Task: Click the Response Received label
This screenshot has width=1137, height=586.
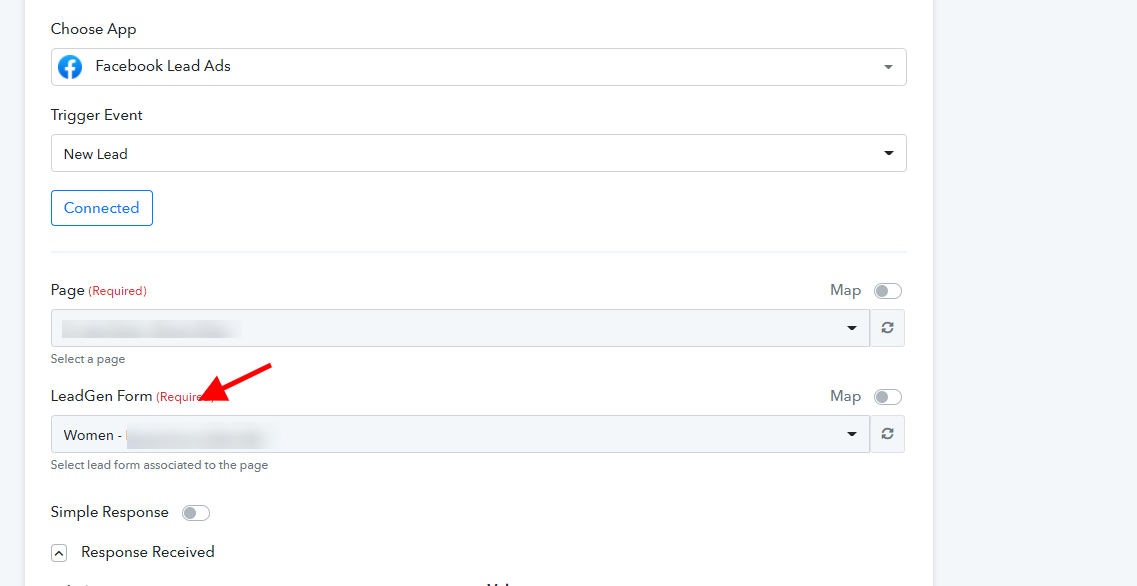Action: pyautogui.click(x=148, y=552)
